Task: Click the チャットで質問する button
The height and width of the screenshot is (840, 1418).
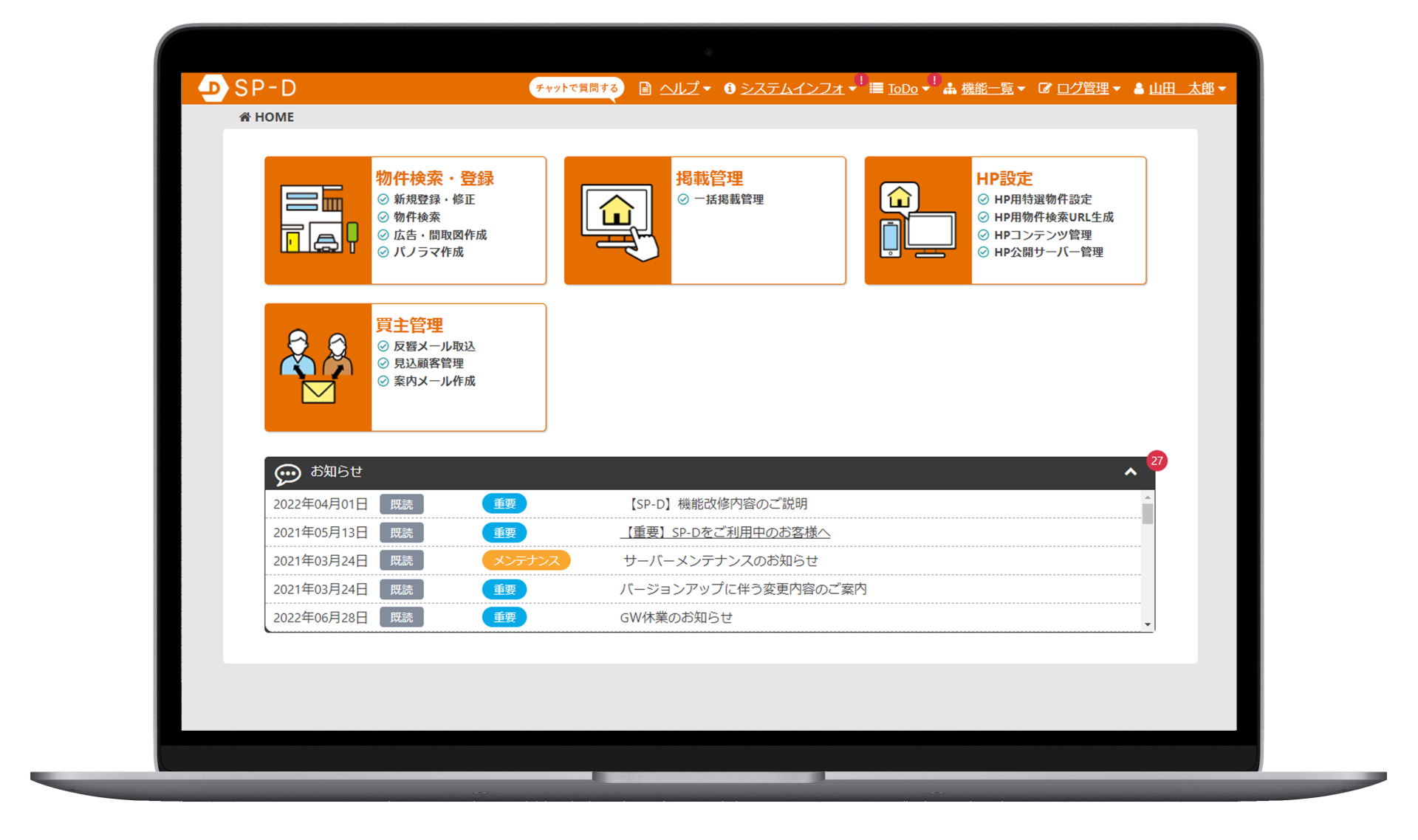Action: click(x=577, y=88)
